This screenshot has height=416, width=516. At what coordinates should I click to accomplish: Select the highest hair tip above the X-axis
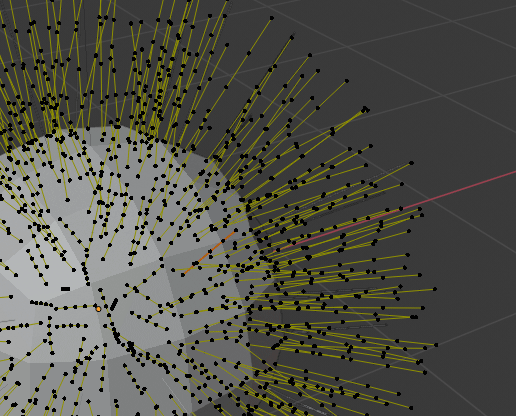click(411, 163)
